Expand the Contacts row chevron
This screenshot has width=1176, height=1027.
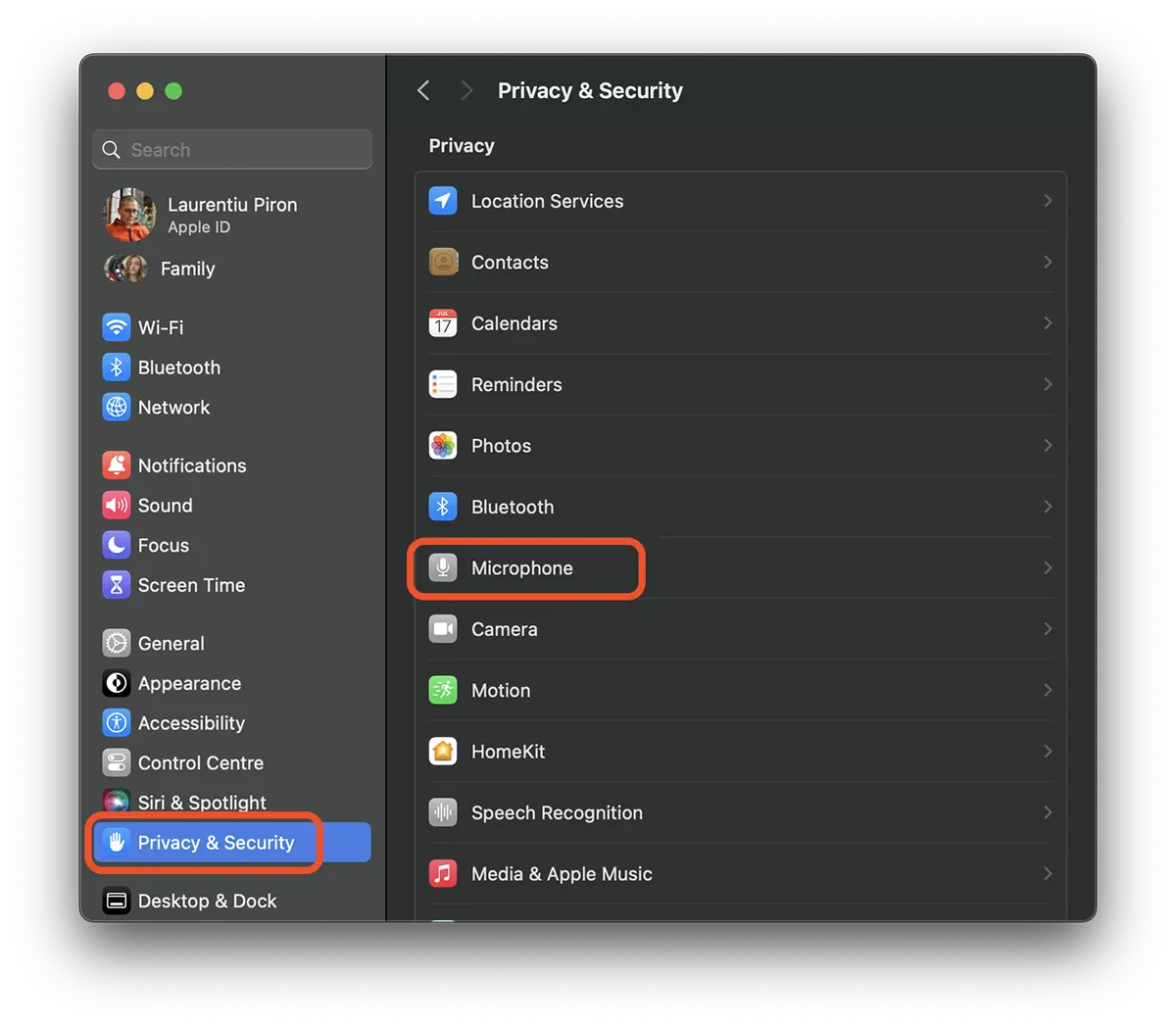[1047, 263]
